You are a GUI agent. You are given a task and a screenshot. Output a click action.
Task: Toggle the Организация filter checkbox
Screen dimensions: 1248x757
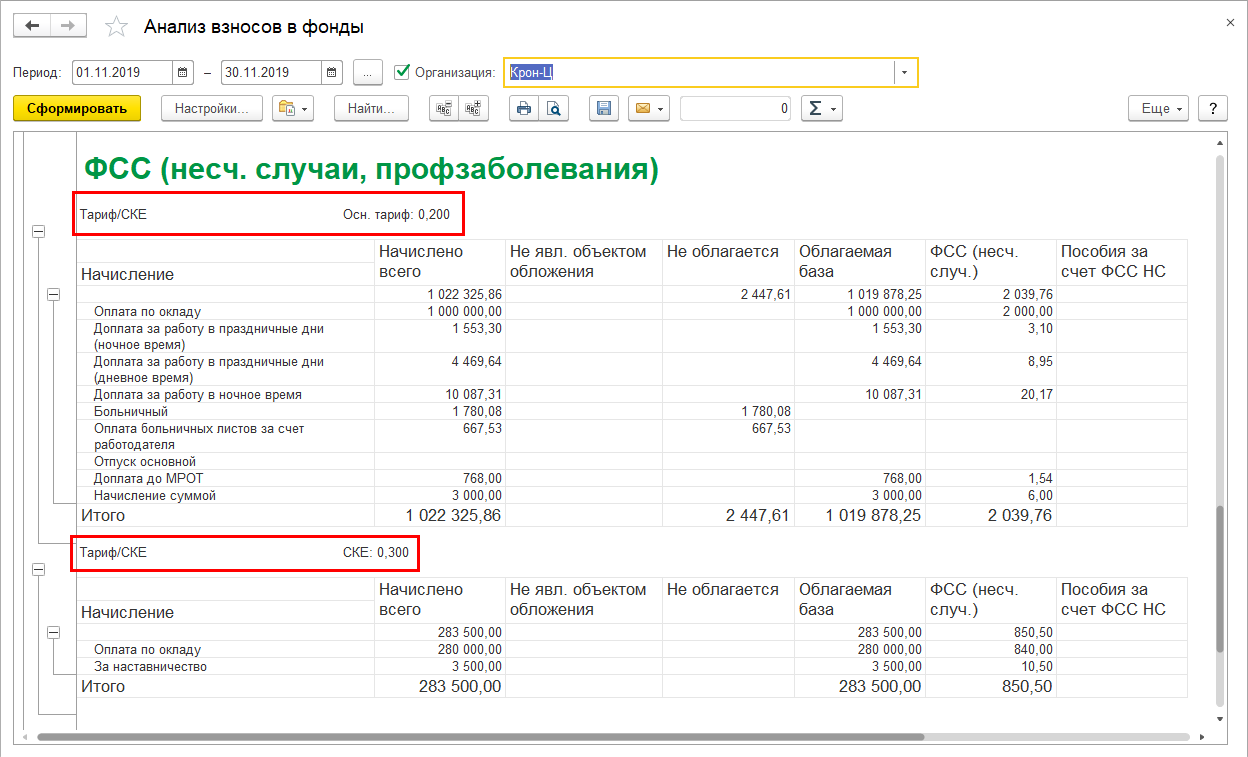[x=402, y=72]
